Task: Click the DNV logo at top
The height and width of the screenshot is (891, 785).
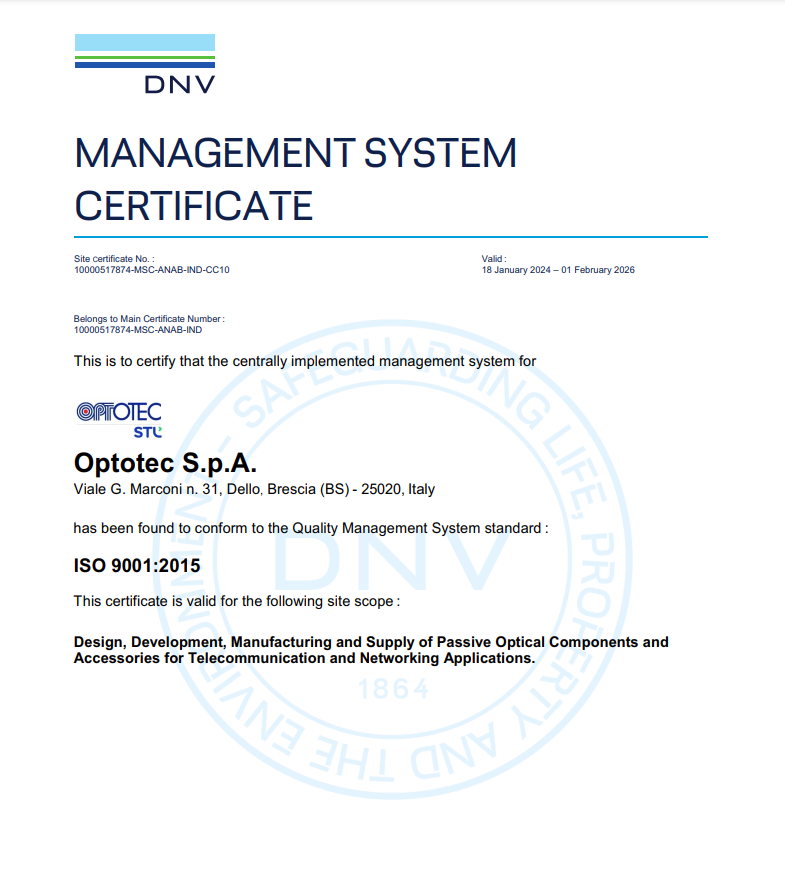Action: click(x=145, y=64)
